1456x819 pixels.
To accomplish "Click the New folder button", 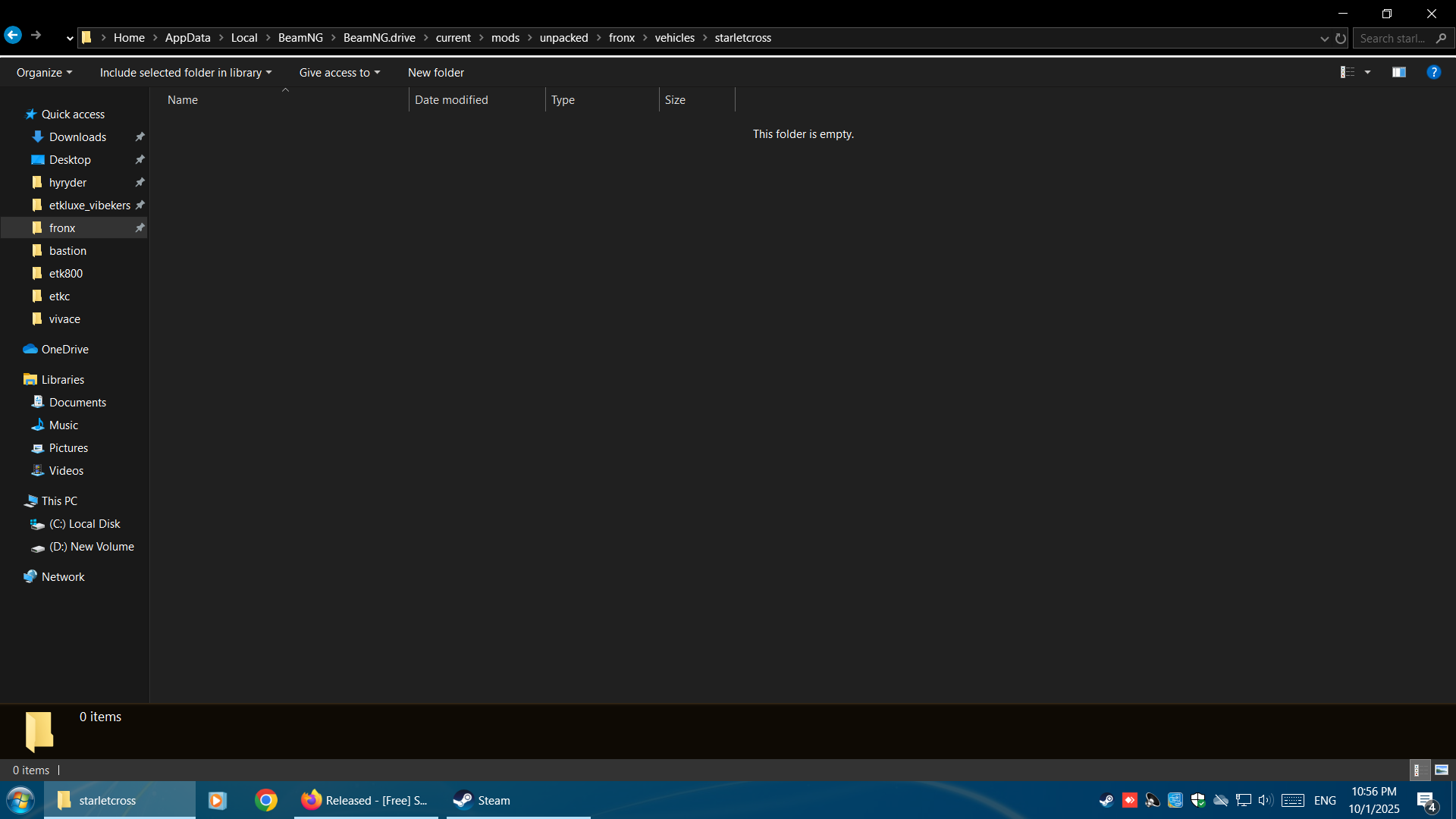I will [436, 73].
